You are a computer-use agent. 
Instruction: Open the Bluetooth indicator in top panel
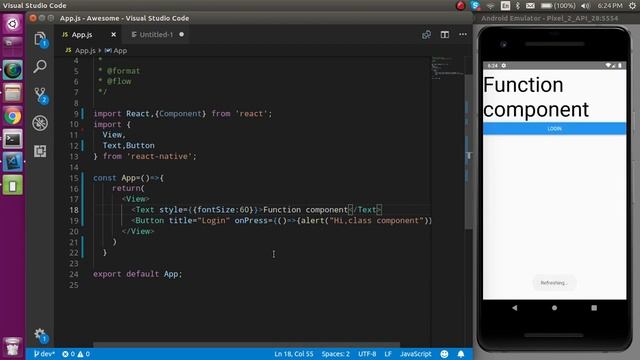coord(518,5)
